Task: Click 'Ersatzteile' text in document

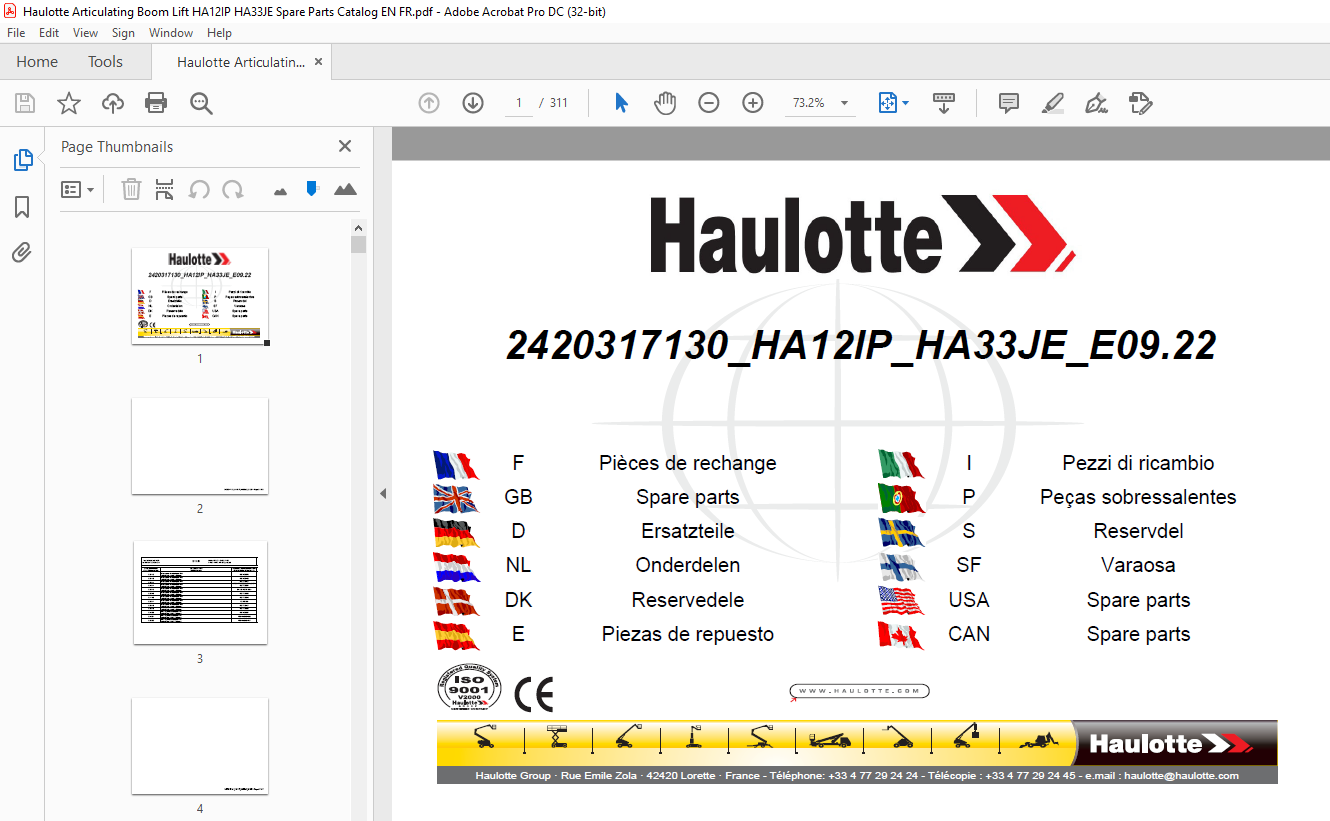Action: (687, 531)
